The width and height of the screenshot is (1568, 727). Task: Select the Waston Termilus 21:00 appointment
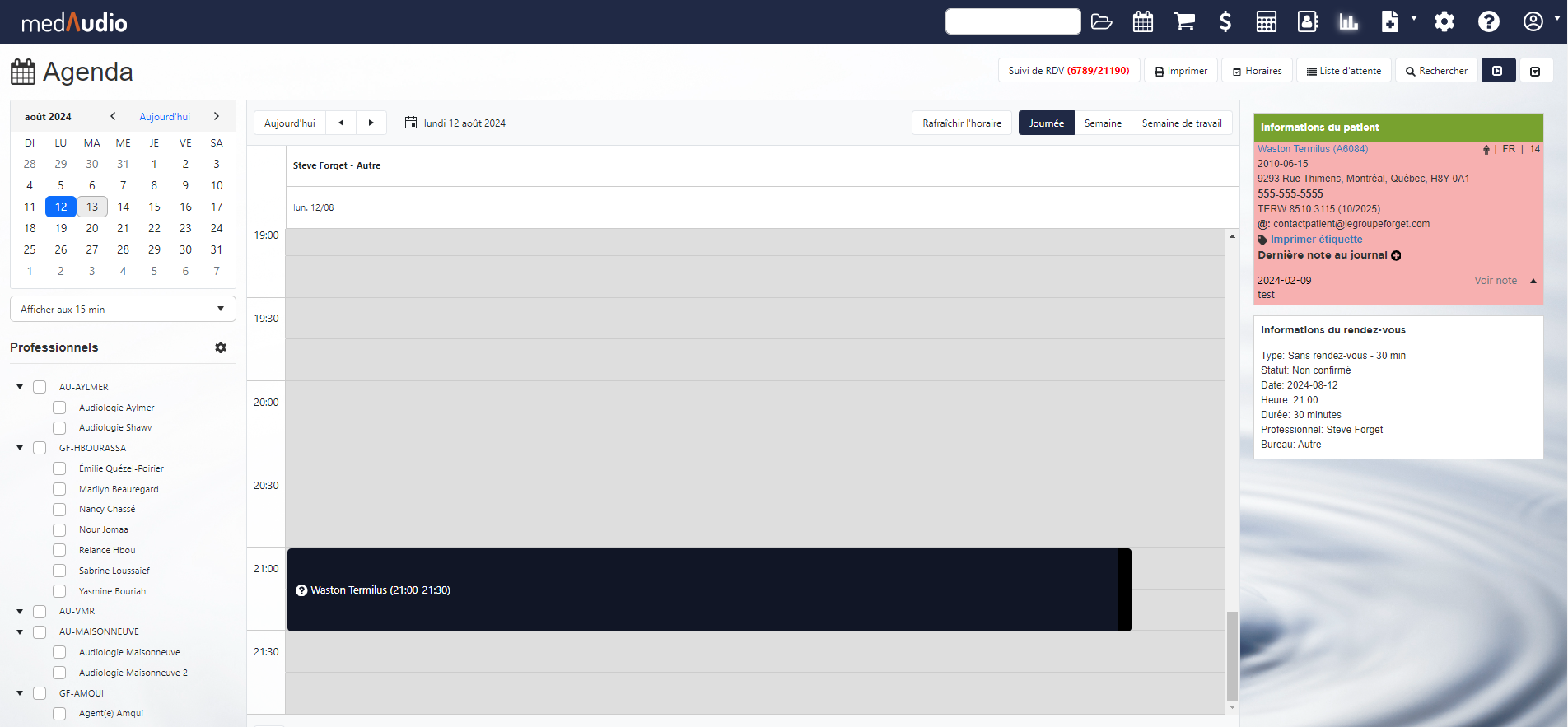pyautogui.click(x=708, y=590)
